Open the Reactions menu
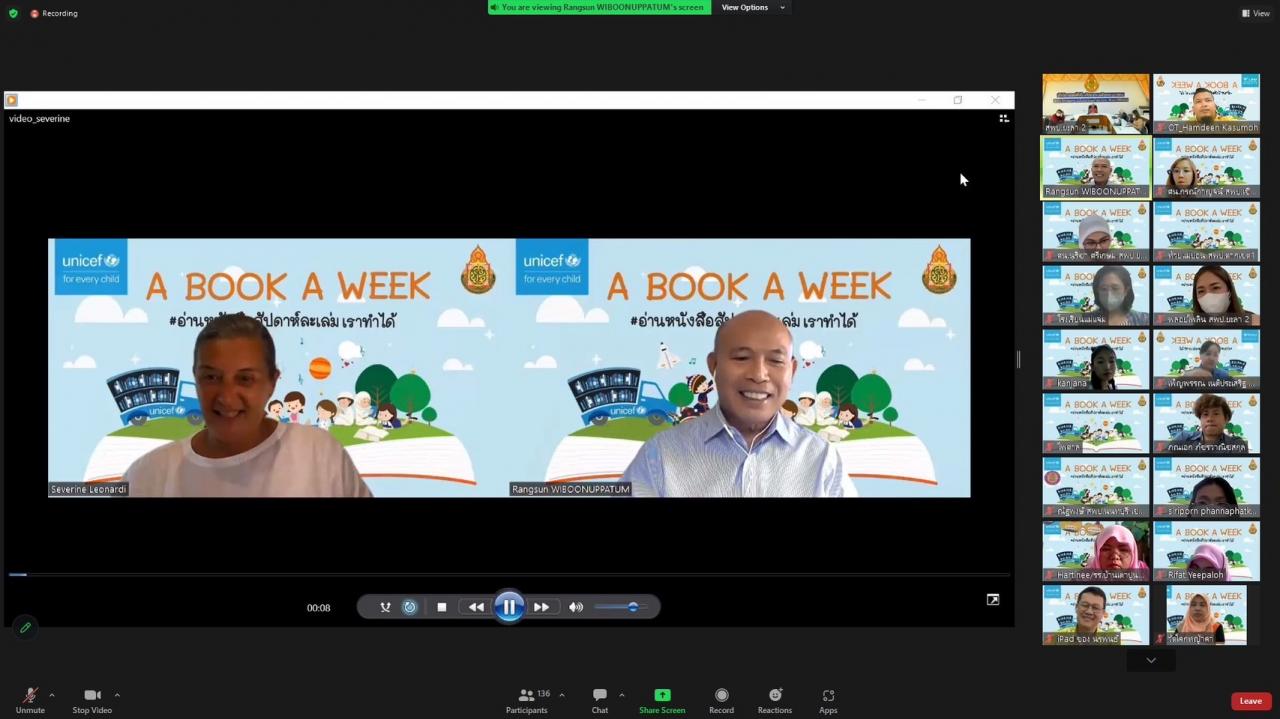The image size is (1280, 719). [775, 700]
